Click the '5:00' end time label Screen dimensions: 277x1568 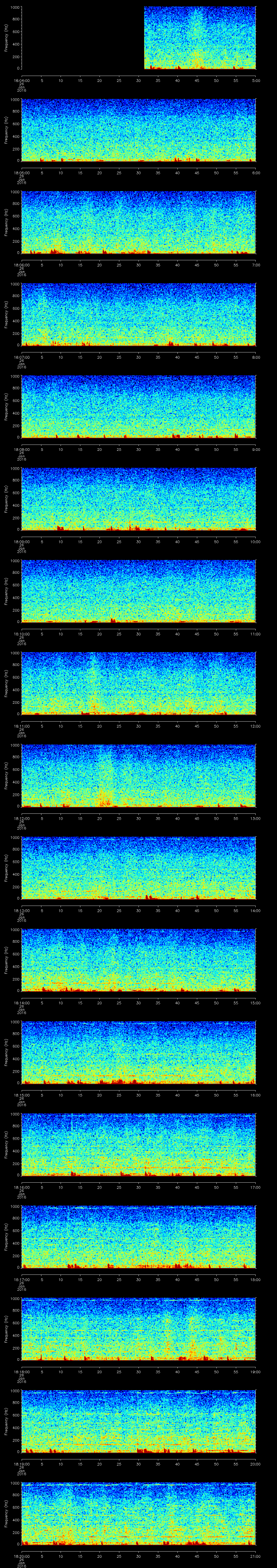click(x=256, y=80)
